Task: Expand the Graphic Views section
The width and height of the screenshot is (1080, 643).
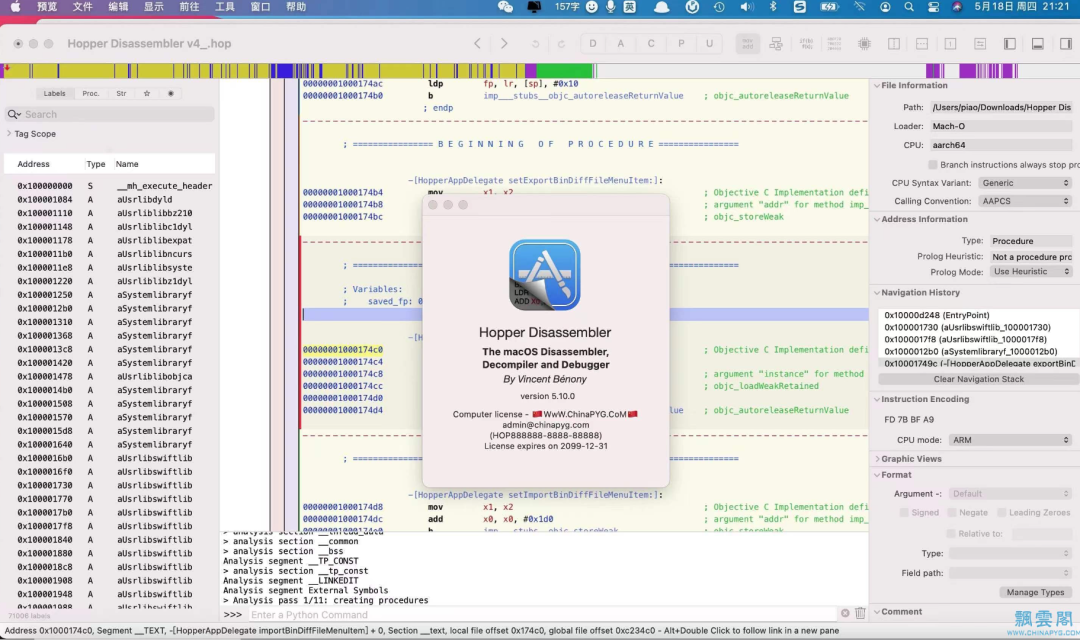Action: [x=877, y=459]
